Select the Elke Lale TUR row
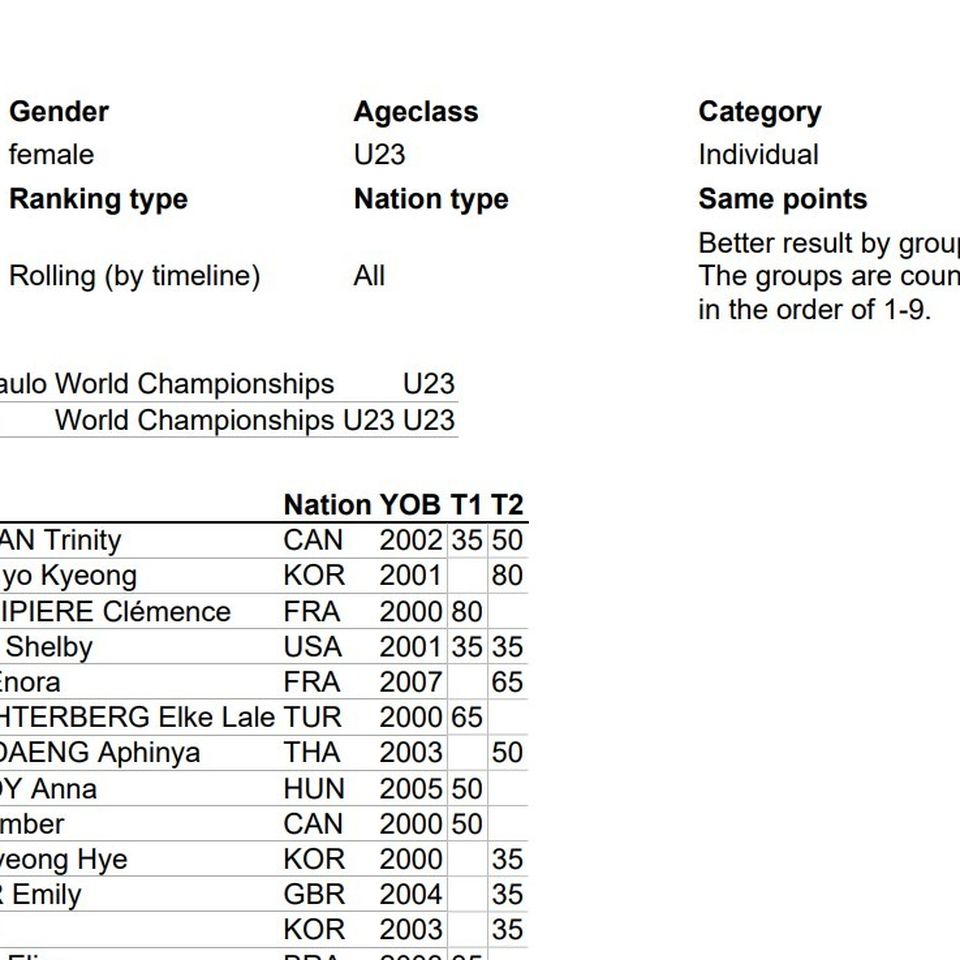The height and width of the screenshot is (960, 960). pyautogui.click(x=264, y=718)
